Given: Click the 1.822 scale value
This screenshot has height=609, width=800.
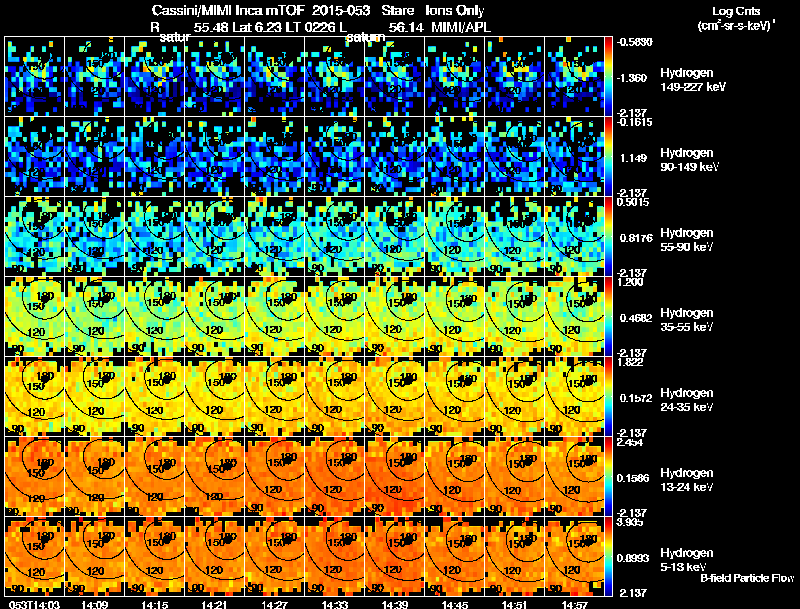Looking at the screenshot, I should (630, 362).
